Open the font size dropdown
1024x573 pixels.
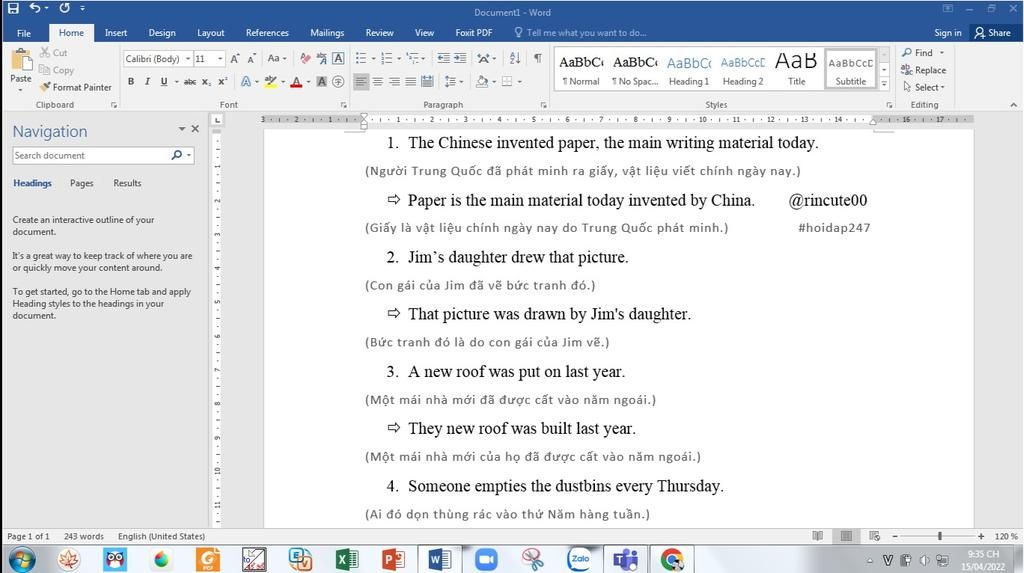coord(220,59)
